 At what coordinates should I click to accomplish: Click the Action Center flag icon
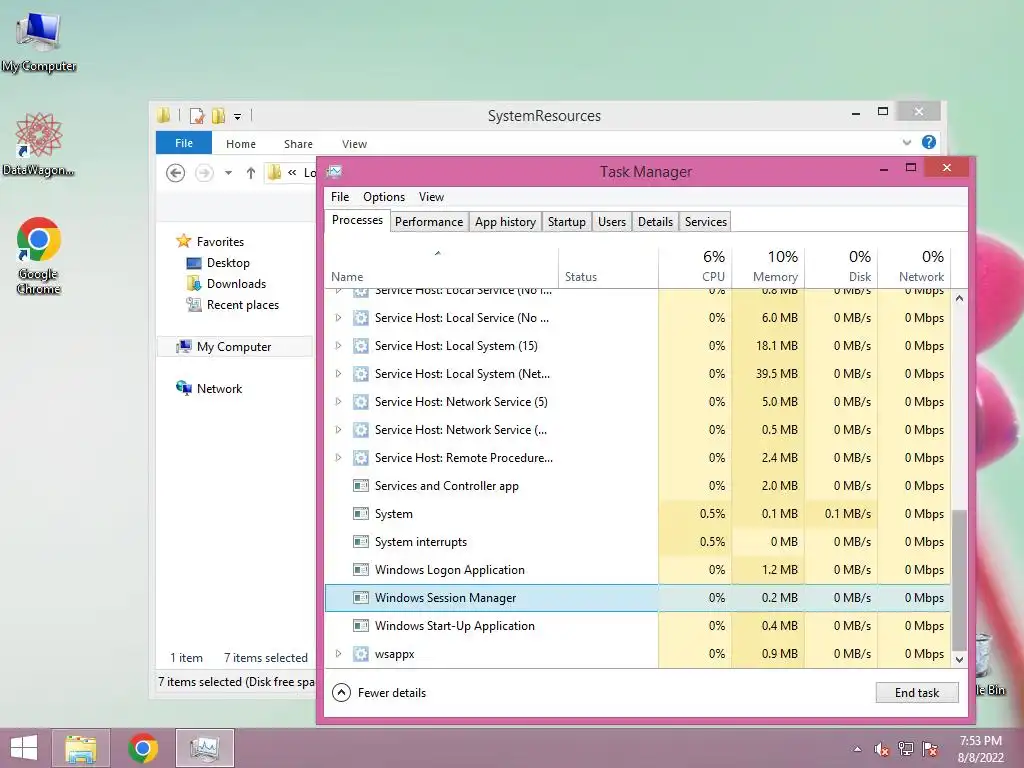(x=930, y=749)
